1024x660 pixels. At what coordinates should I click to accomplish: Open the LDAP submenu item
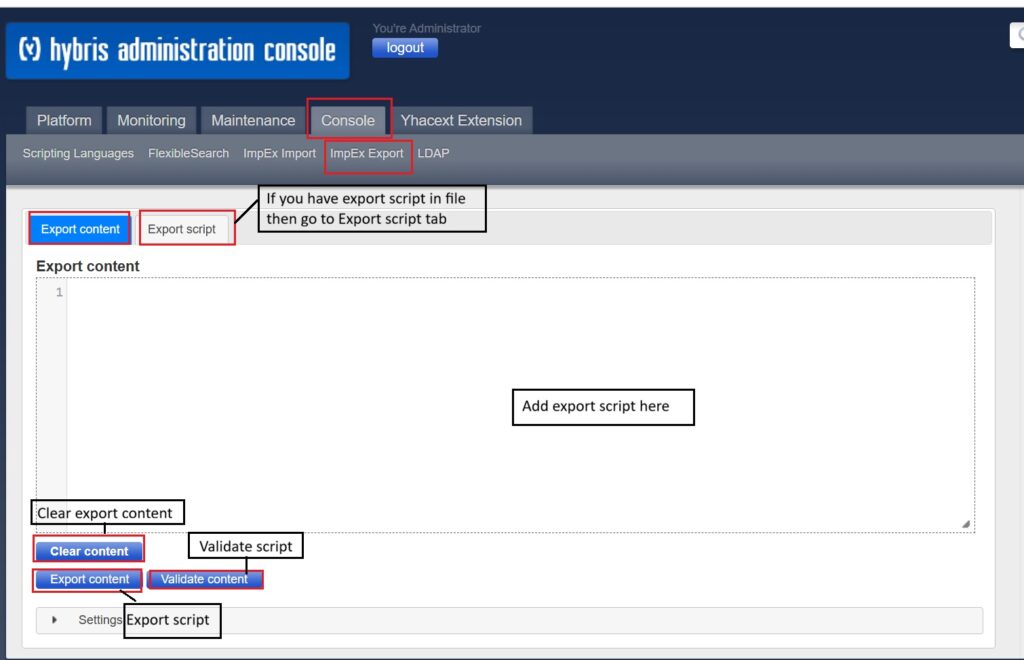433,153
